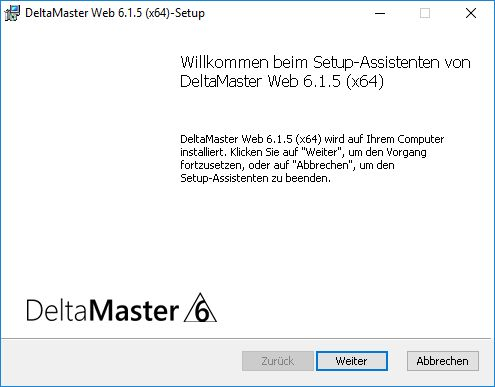The image size is (495, 387).
Task: Click the word "Computer" in the description text
Action: click(421, 139)
